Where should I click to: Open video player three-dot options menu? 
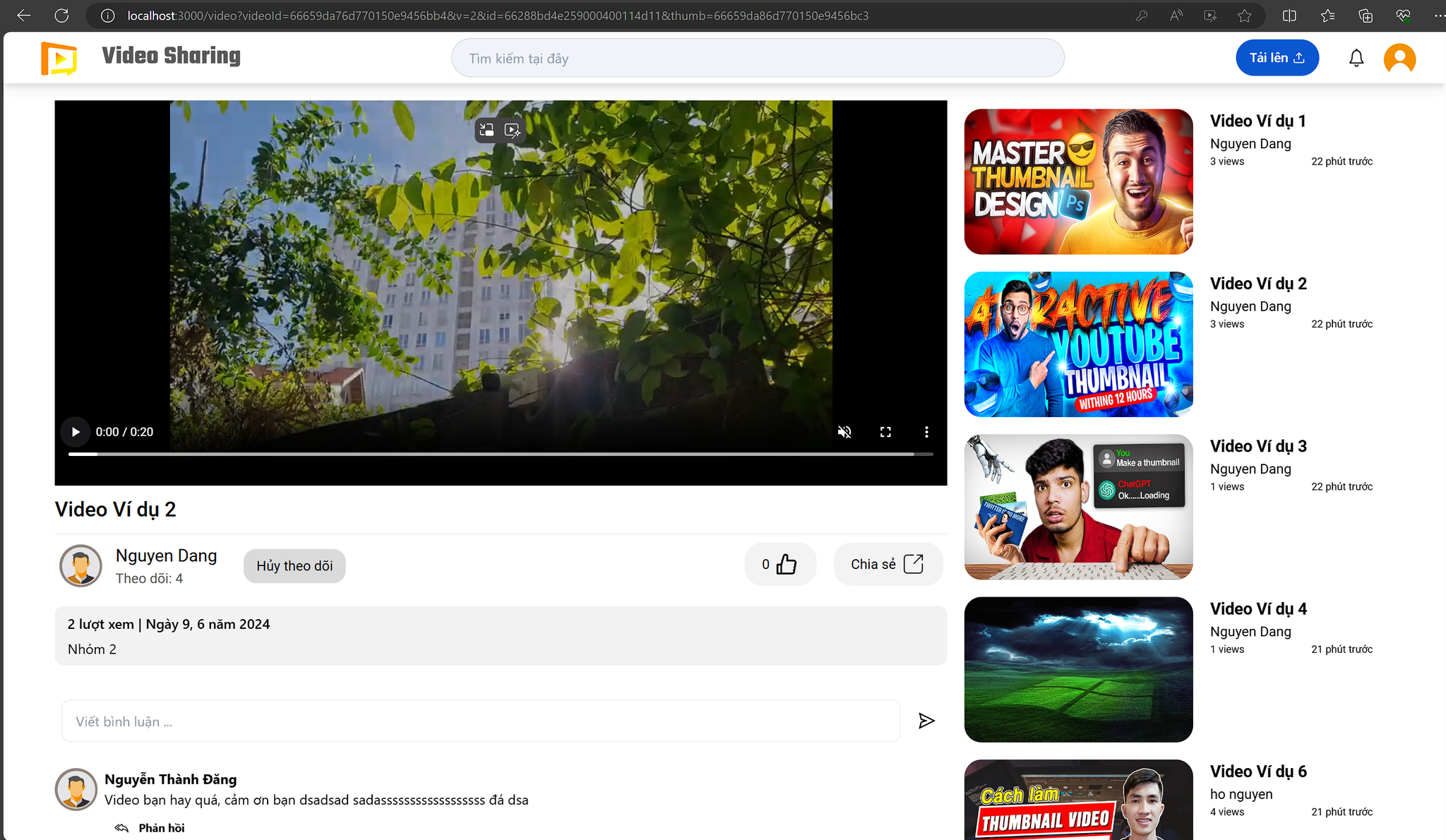coord(926,432)
